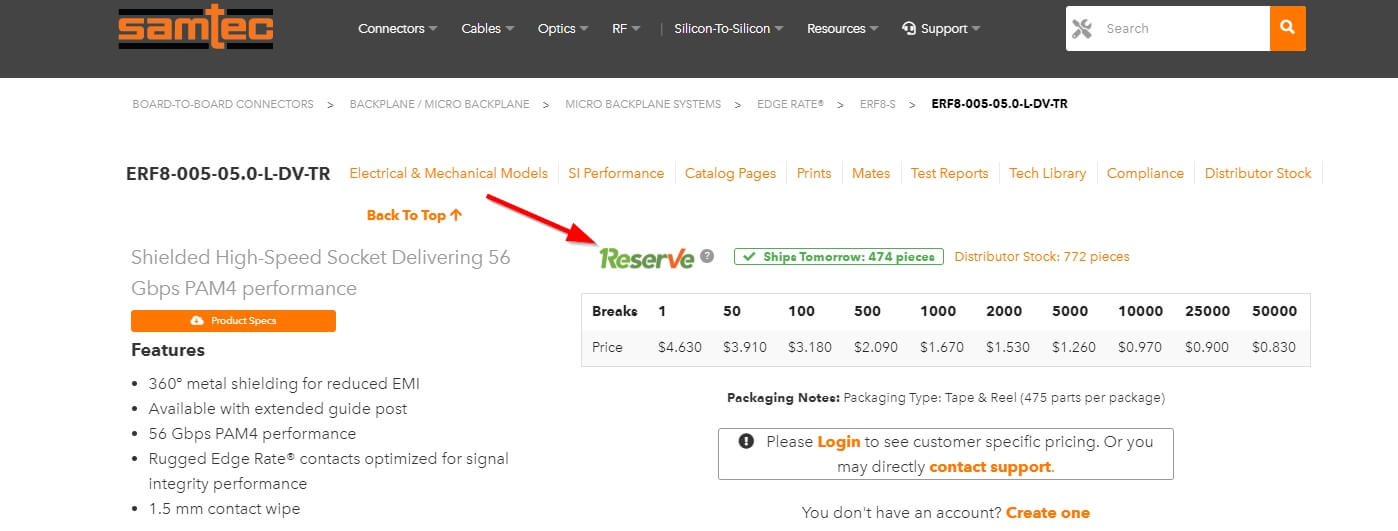Click the Ships Tomorrow: 474 pieces badge
This screenshot has width=1398, height=531.
[x=839, y=257]
